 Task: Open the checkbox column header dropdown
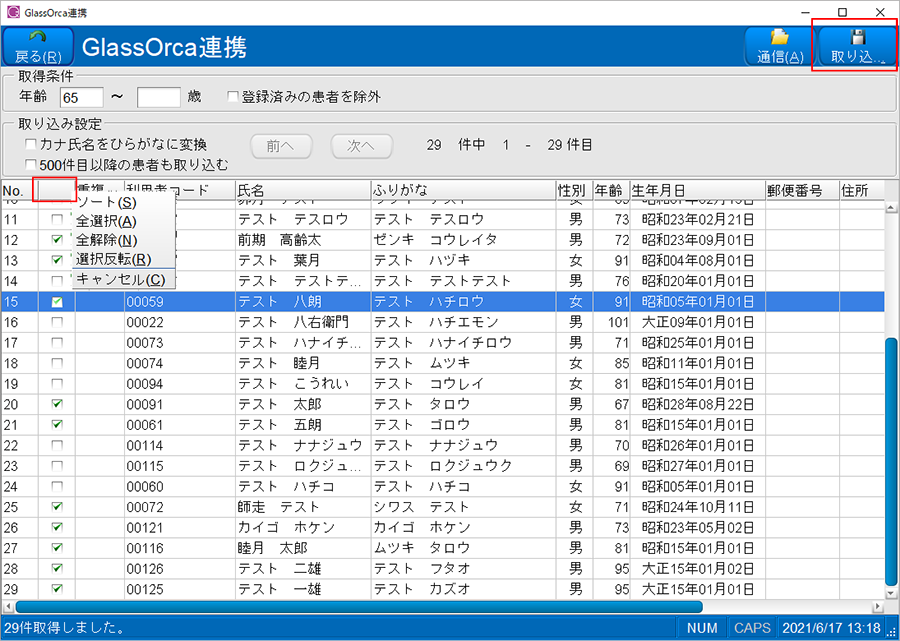coord(54,189)
